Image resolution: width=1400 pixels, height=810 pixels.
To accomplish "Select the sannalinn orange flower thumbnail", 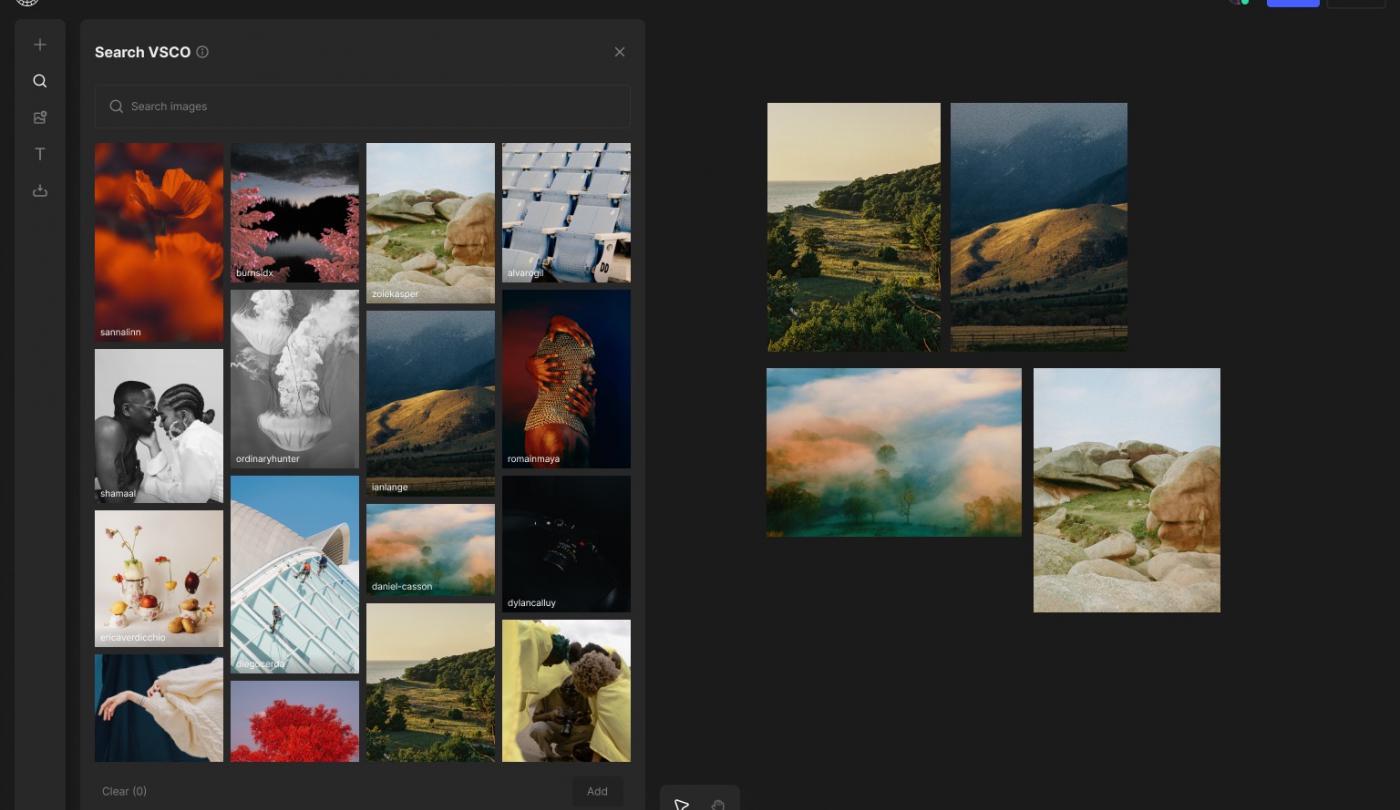I will tap(159, 242).
